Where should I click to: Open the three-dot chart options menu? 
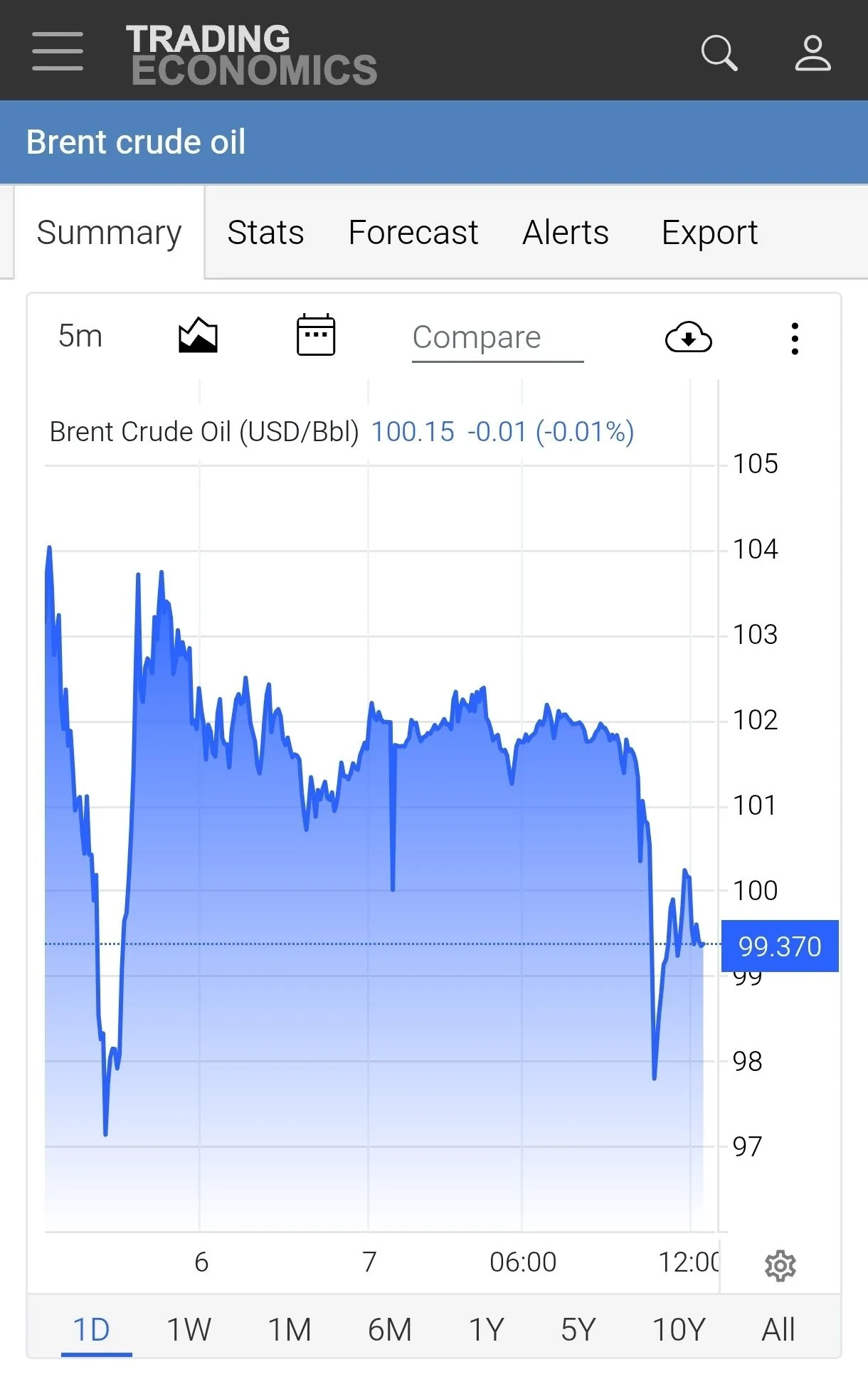click(x=795, y=338)
